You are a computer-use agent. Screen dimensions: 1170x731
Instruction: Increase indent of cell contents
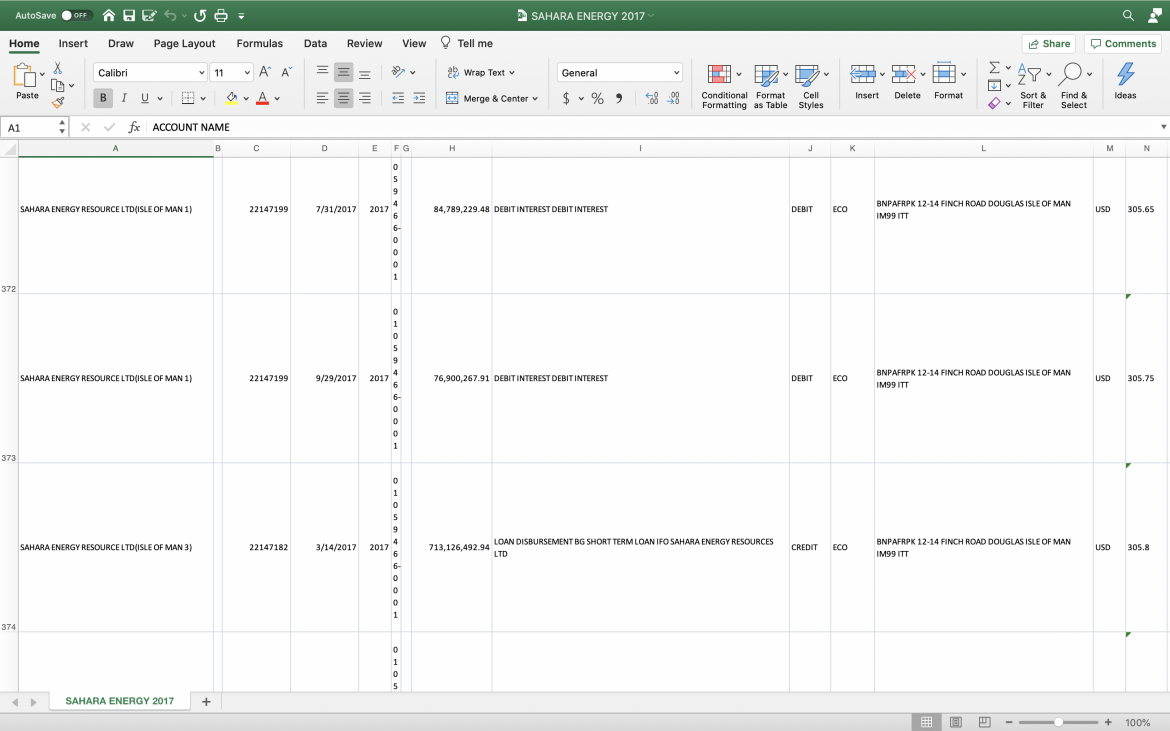[419, 98]
